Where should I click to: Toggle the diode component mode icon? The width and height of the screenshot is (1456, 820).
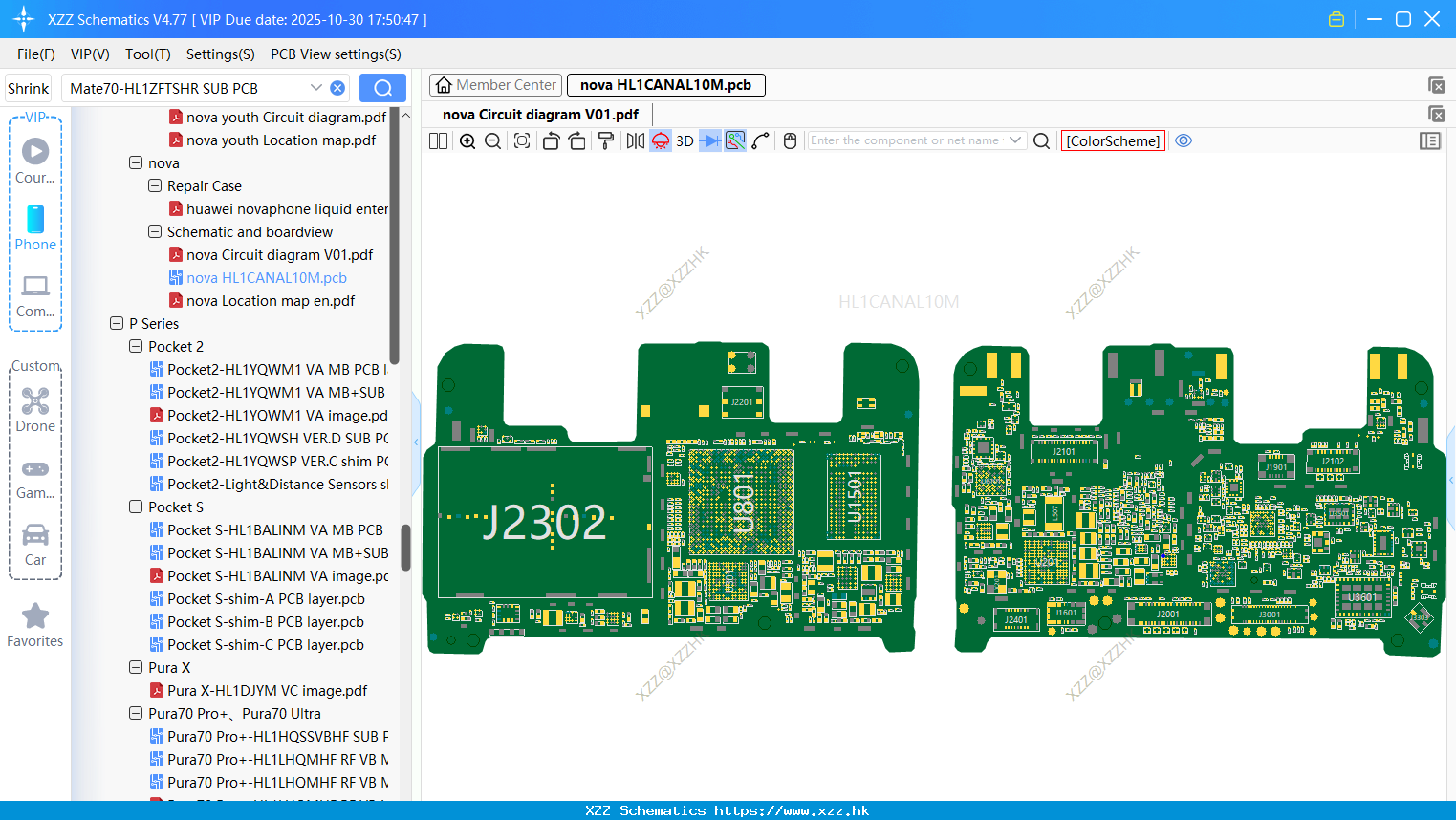coord(710,140)
